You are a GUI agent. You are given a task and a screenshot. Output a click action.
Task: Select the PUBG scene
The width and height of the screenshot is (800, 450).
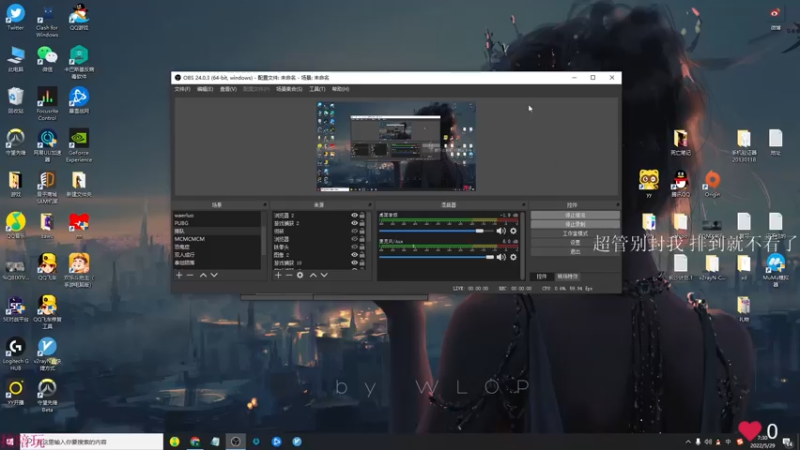[x=217, y=223]
